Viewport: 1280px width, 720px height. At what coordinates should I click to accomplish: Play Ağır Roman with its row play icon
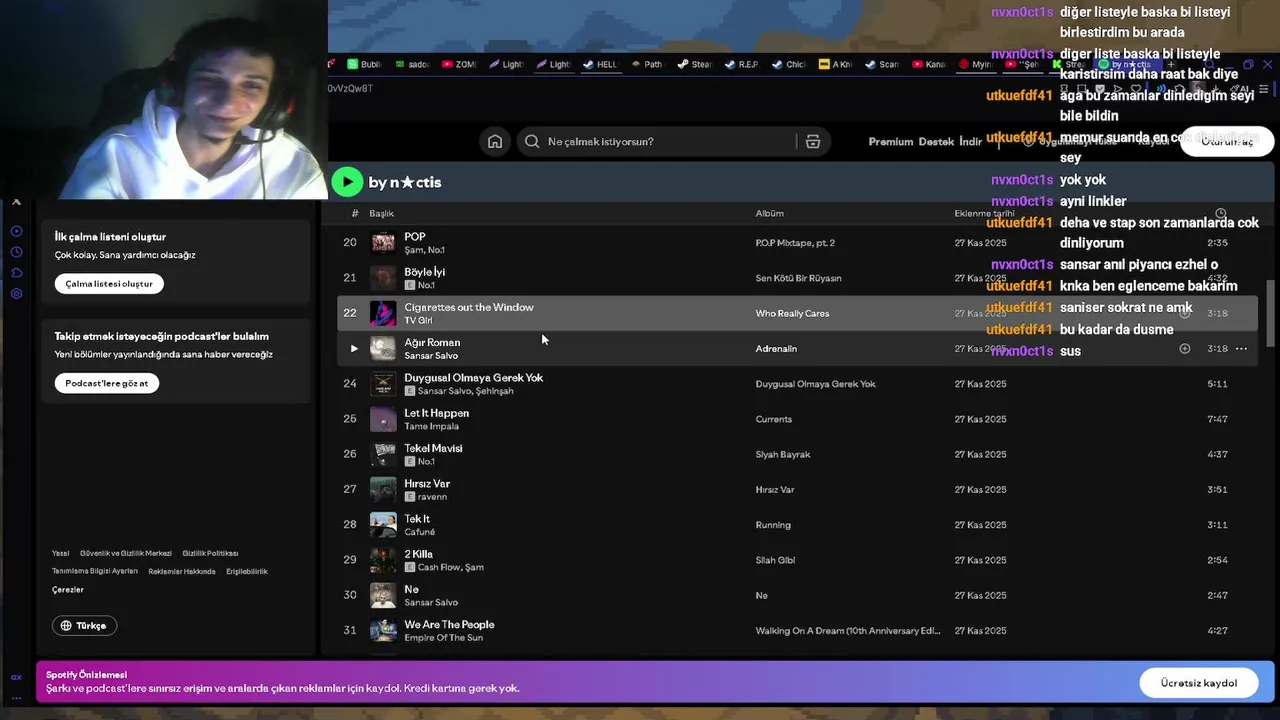[353, 349]
